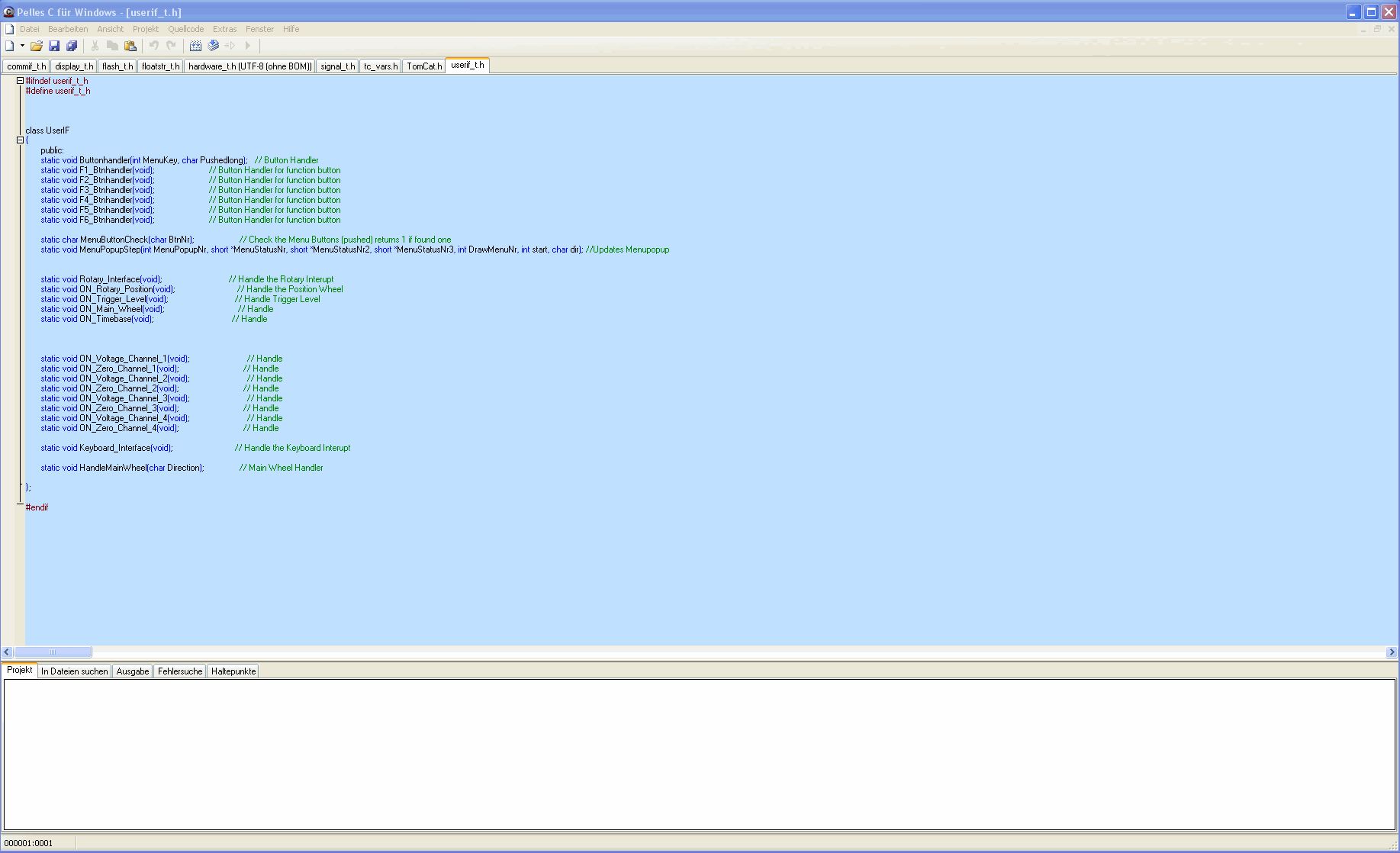The height and width of the screenshot is (853, 1400).
Task: Switch to the signal_t.h file tab
Action: tap(338, 66)
